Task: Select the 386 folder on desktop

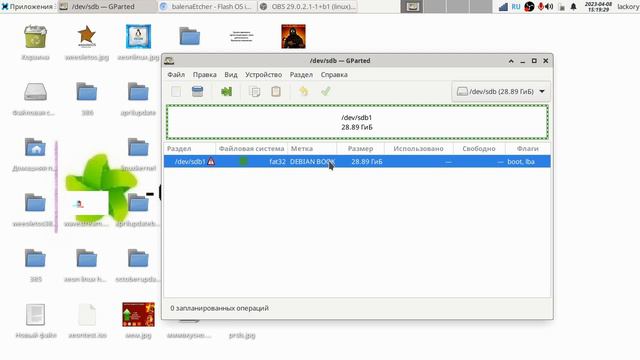Action: tap(87, 92)
